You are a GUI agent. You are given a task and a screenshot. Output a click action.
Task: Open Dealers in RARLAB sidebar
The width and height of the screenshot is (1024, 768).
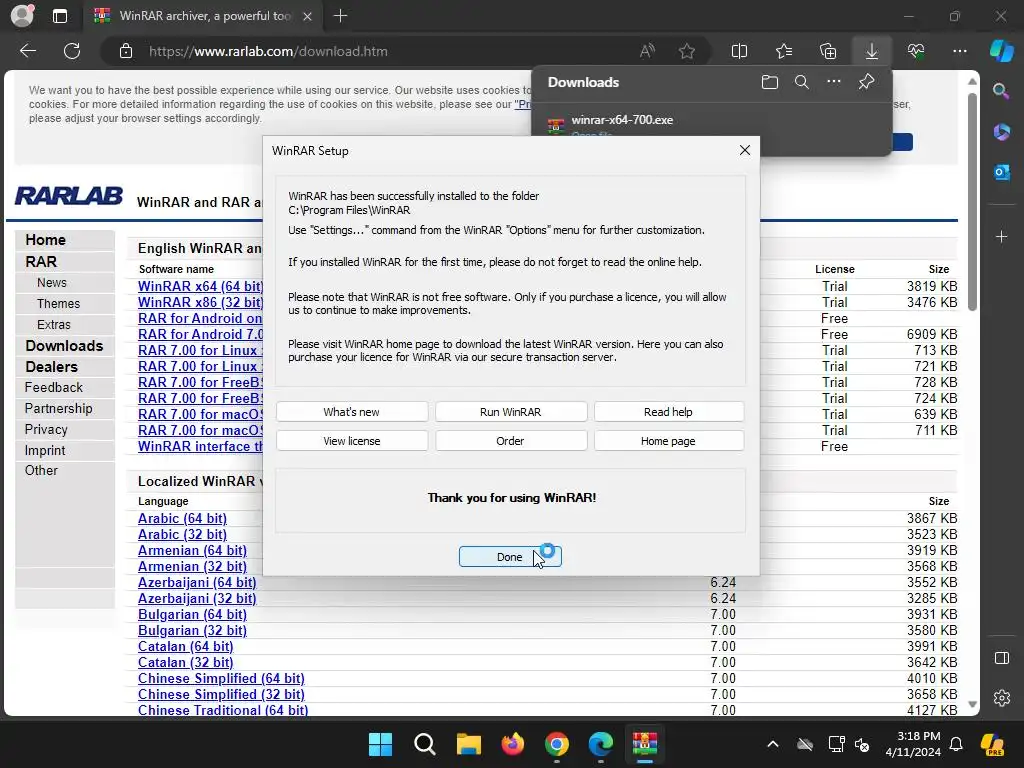pyautogui.click(x=52, y=367)
